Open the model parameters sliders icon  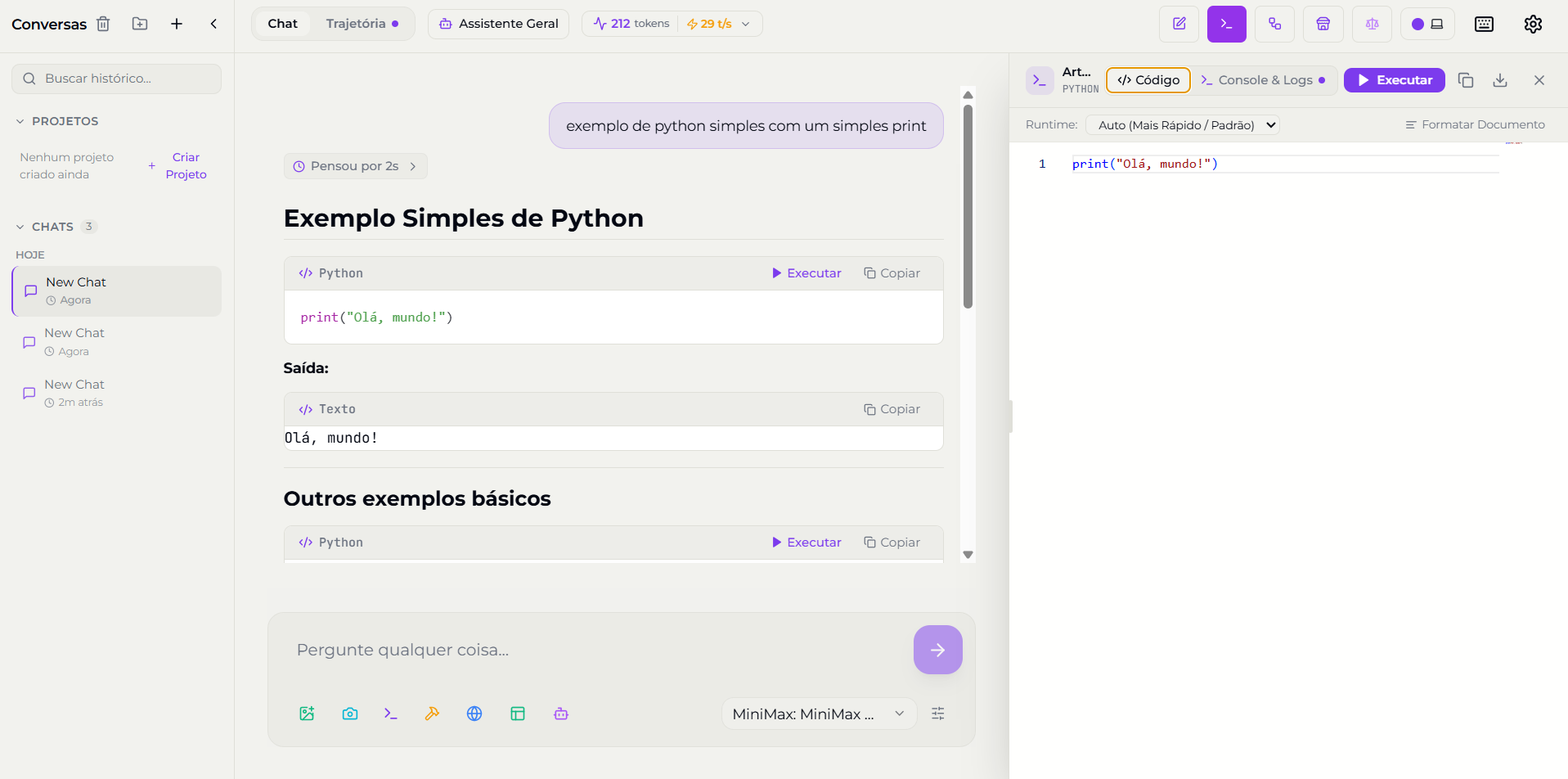pos(938,714)
